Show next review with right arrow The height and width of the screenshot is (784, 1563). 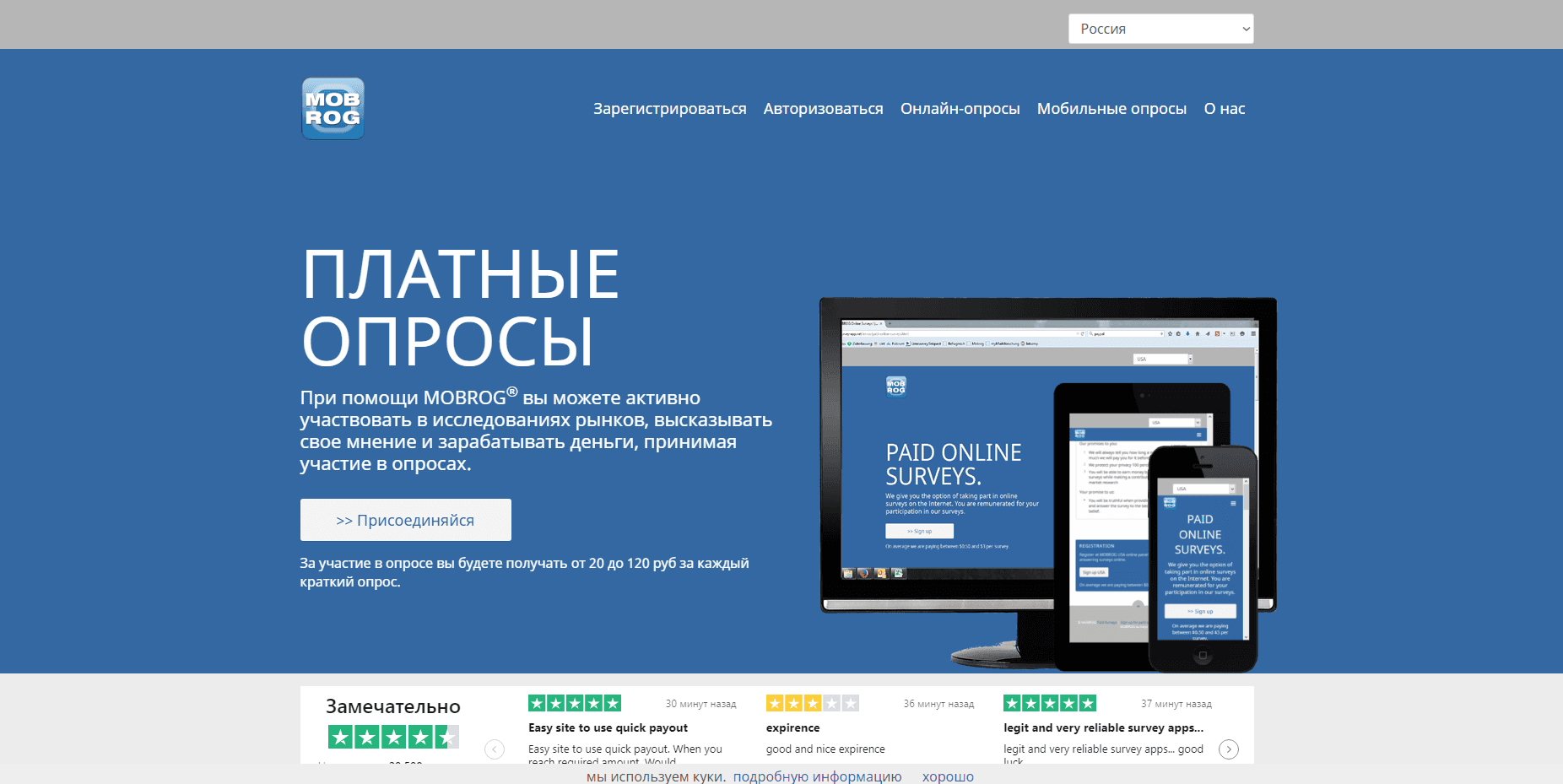coord(1229,749)
